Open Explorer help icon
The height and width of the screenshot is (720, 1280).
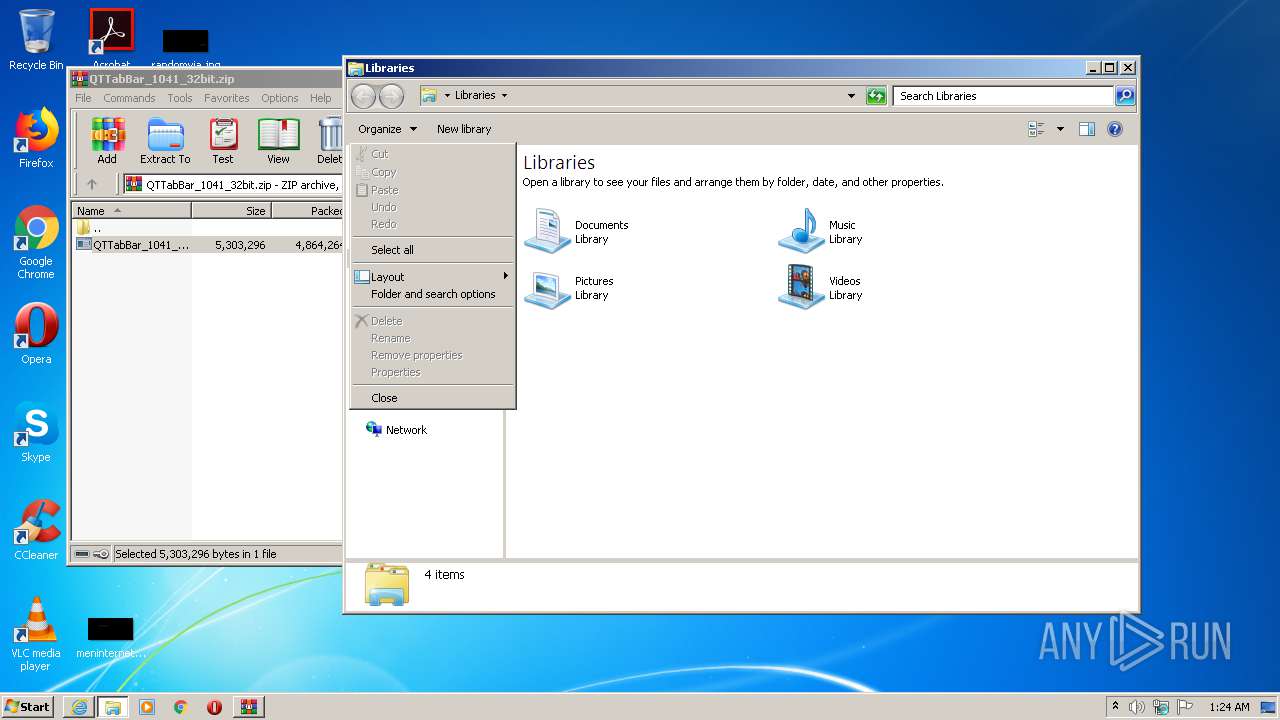click(x=1115, y=129)
